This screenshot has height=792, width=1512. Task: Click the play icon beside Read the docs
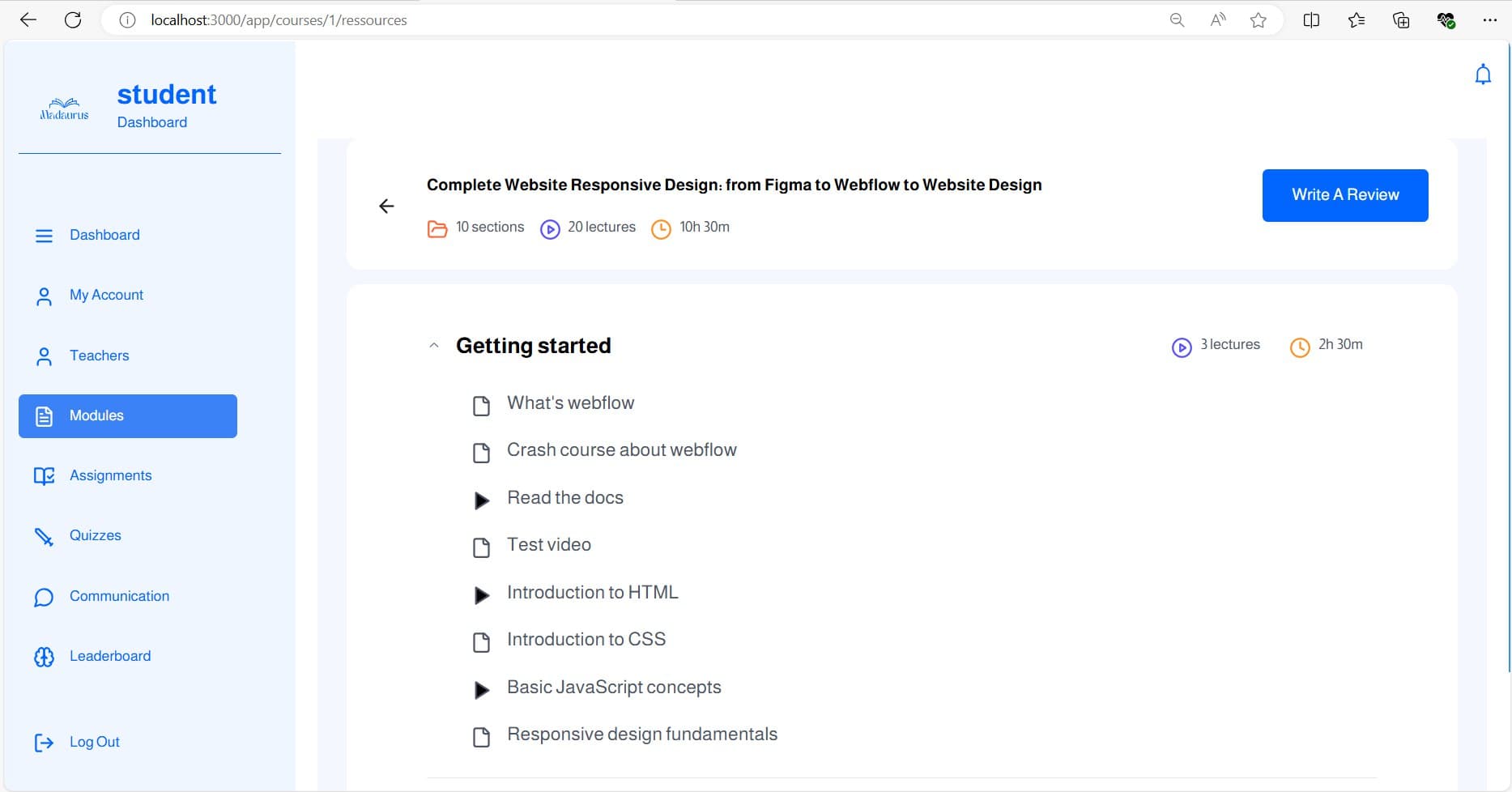pos(481,500)
